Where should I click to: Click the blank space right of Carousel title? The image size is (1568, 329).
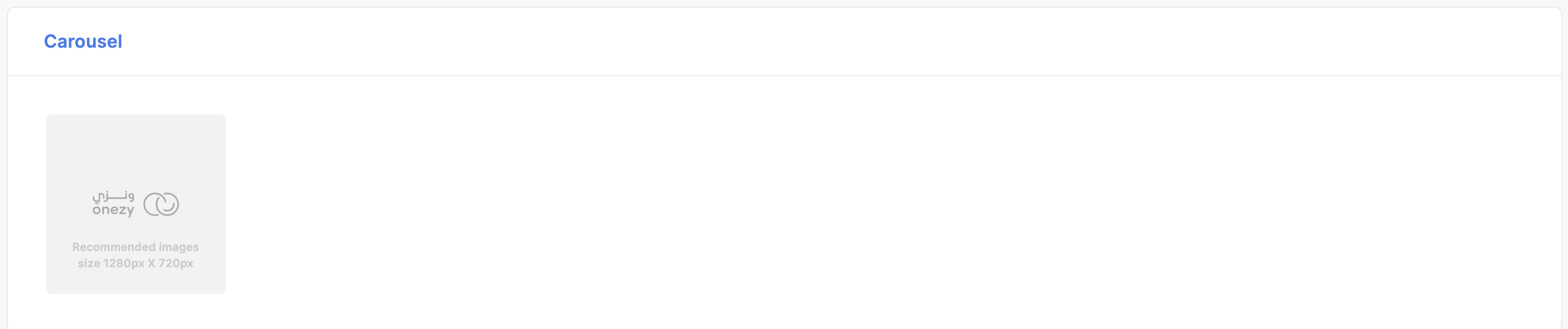[x=840, y=42]
